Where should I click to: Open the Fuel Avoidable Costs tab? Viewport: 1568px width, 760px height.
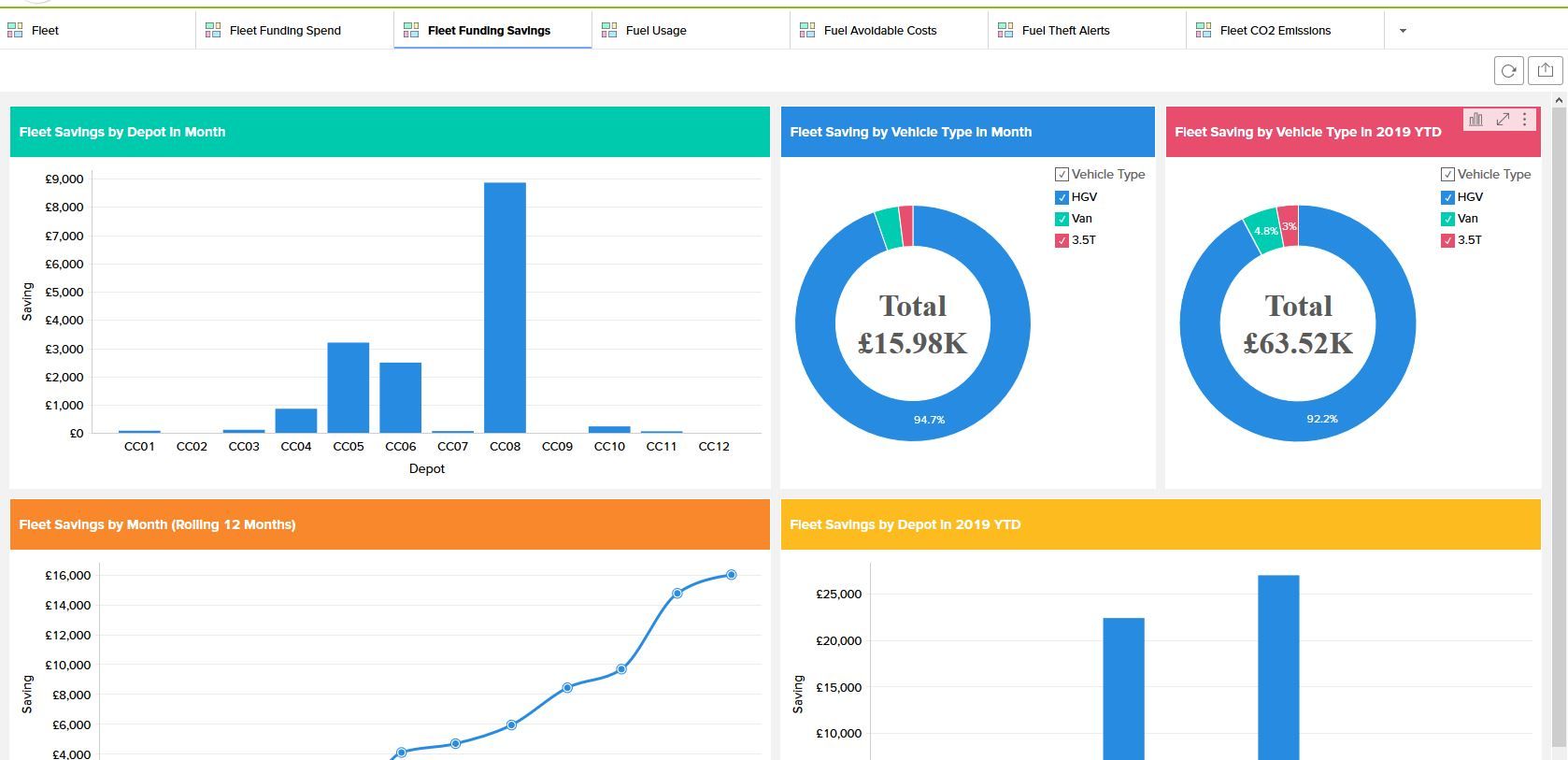pos(879,31)
